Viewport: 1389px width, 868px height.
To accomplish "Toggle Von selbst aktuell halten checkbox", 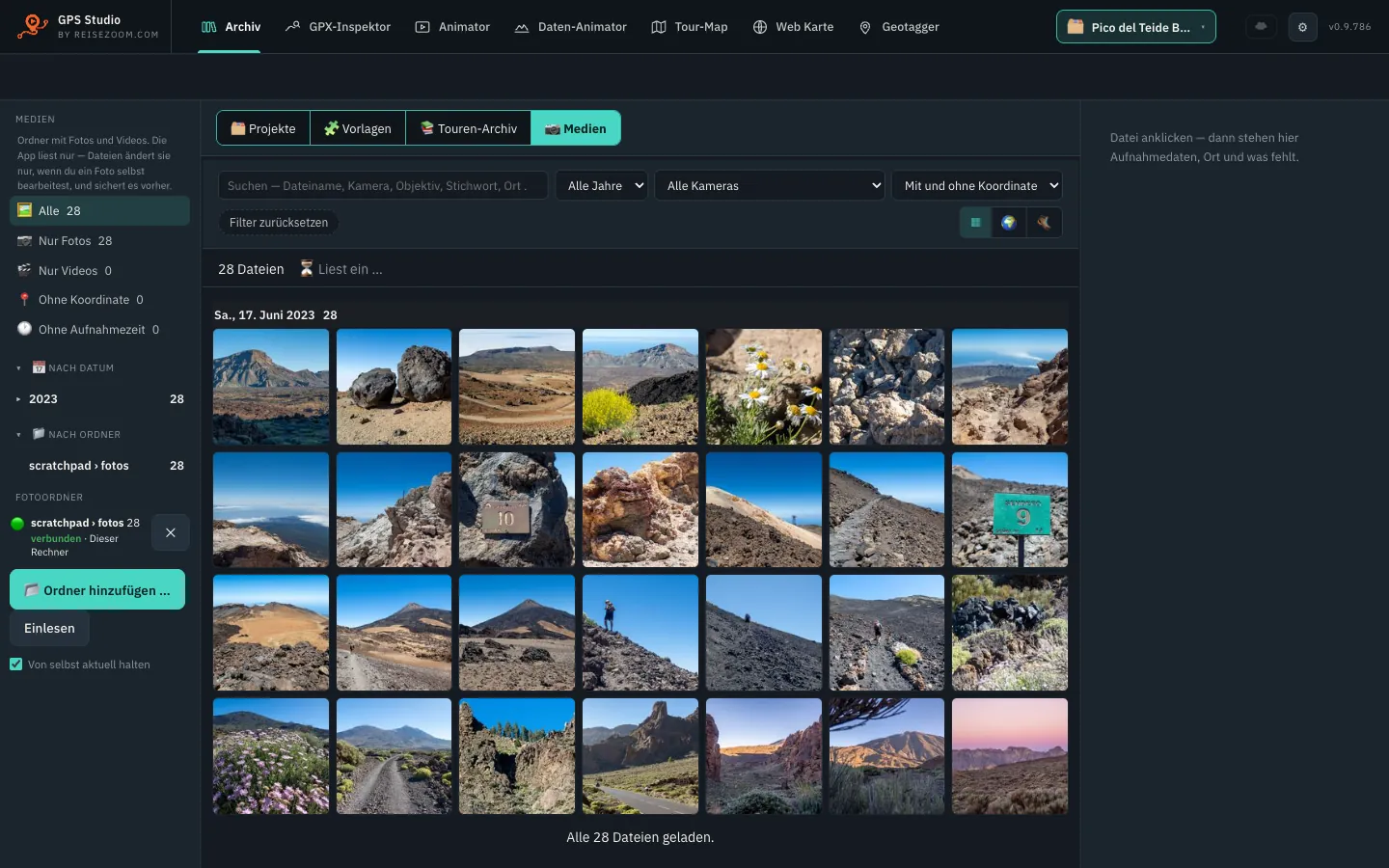I will (16, 665).
